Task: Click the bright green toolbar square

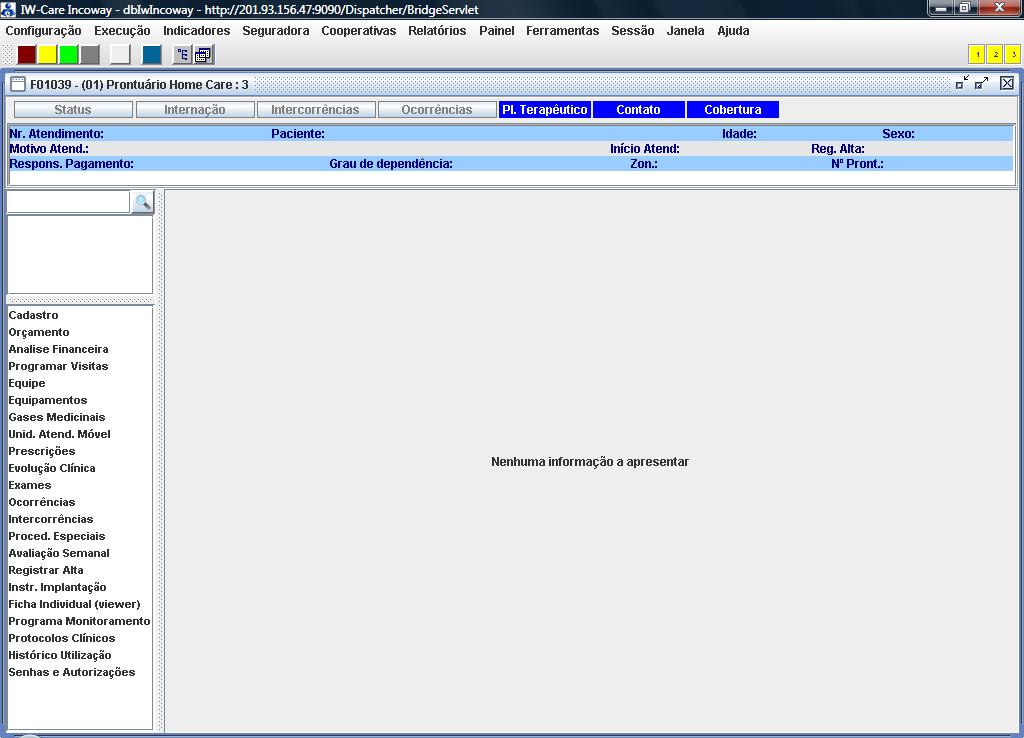Action: pos(69,55)
